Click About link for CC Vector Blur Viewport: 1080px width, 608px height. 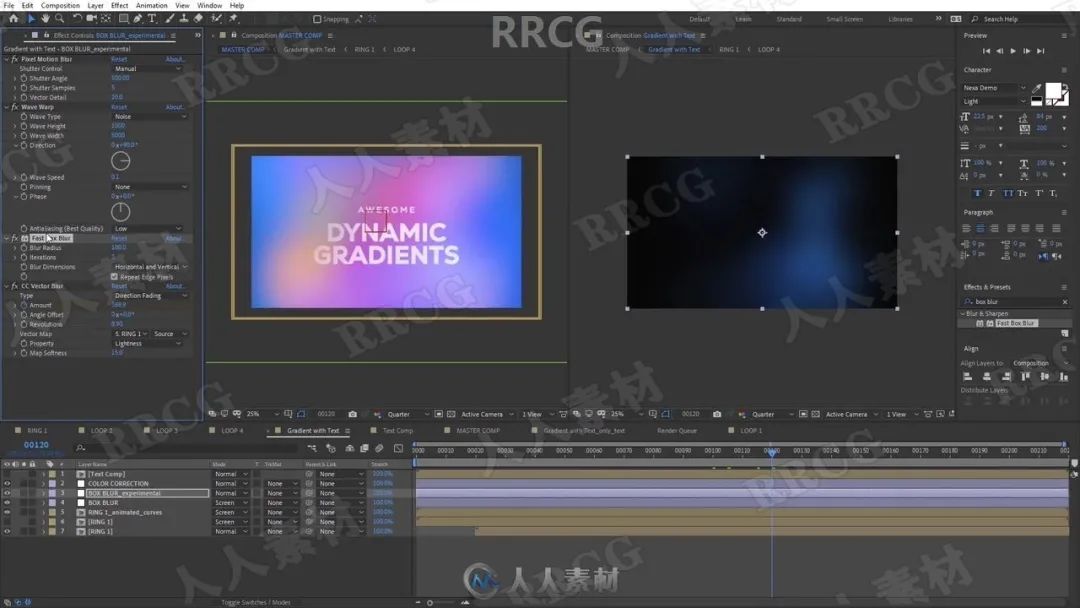[x=175, y=286]
